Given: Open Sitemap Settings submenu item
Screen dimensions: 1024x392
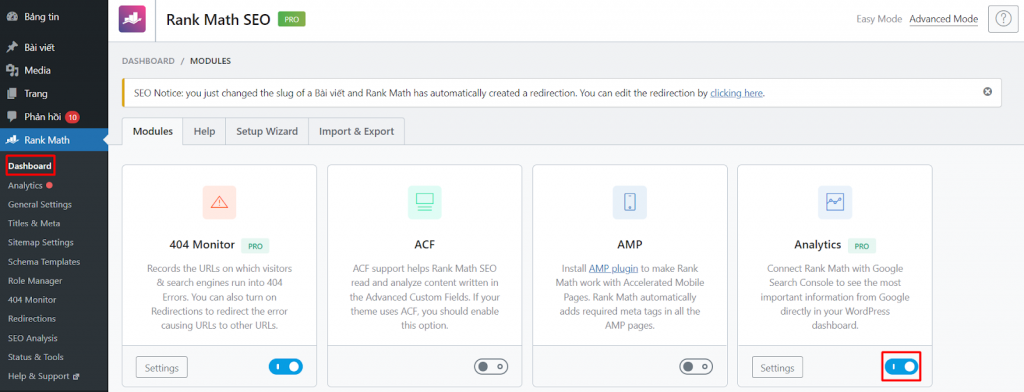Looking at the screenshot, I should tap(40, 242).
